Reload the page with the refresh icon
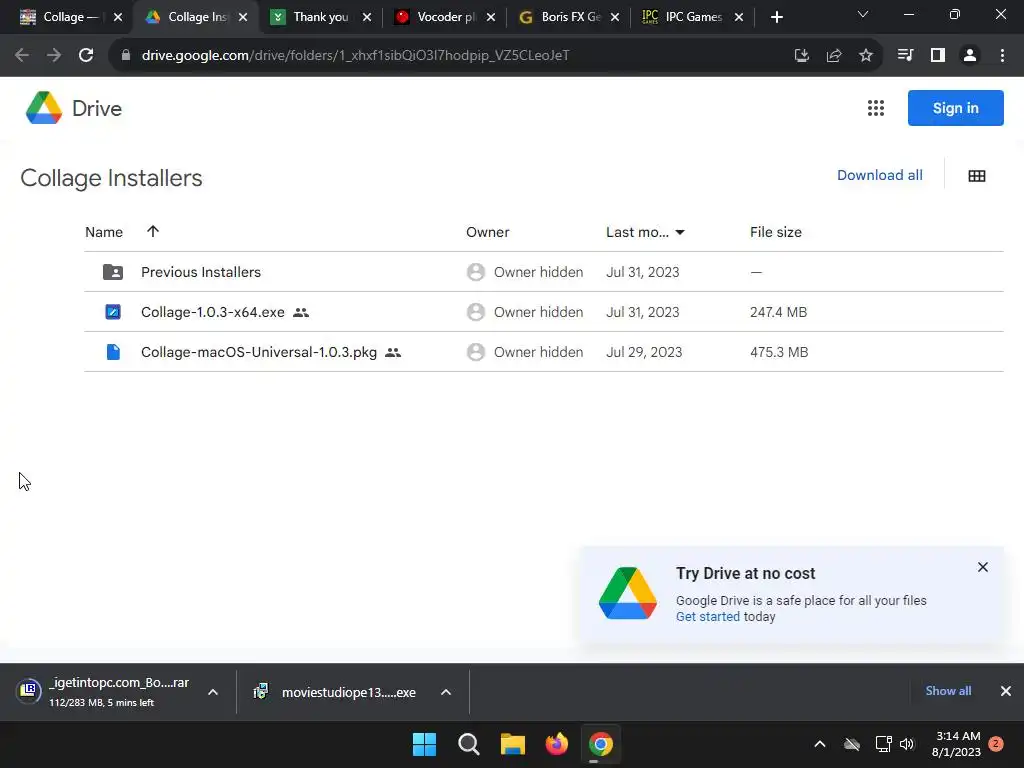The image size is (1024, 768). [86, 56]
